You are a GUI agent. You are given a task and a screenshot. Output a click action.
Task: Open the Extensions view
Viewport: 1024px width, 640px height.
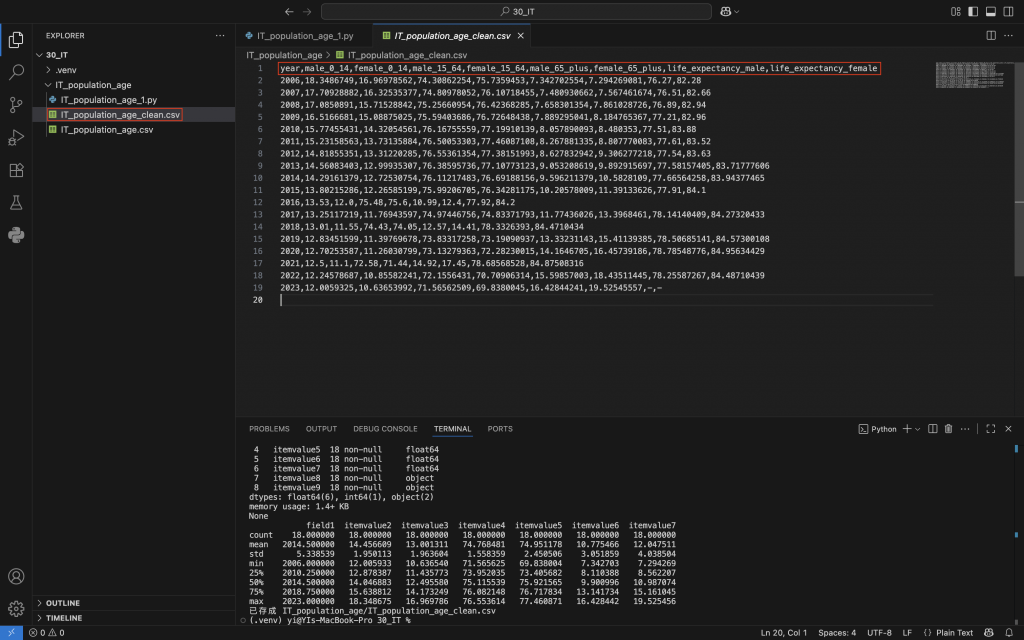pos(16,170)
